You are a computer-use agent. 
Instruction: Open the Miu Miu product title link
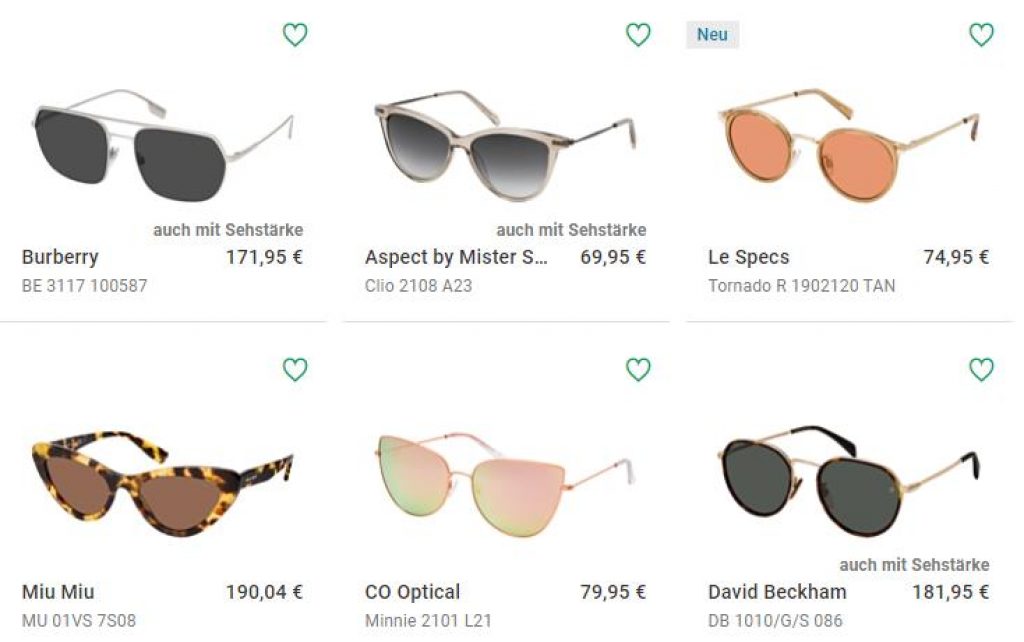pos(58,592)
